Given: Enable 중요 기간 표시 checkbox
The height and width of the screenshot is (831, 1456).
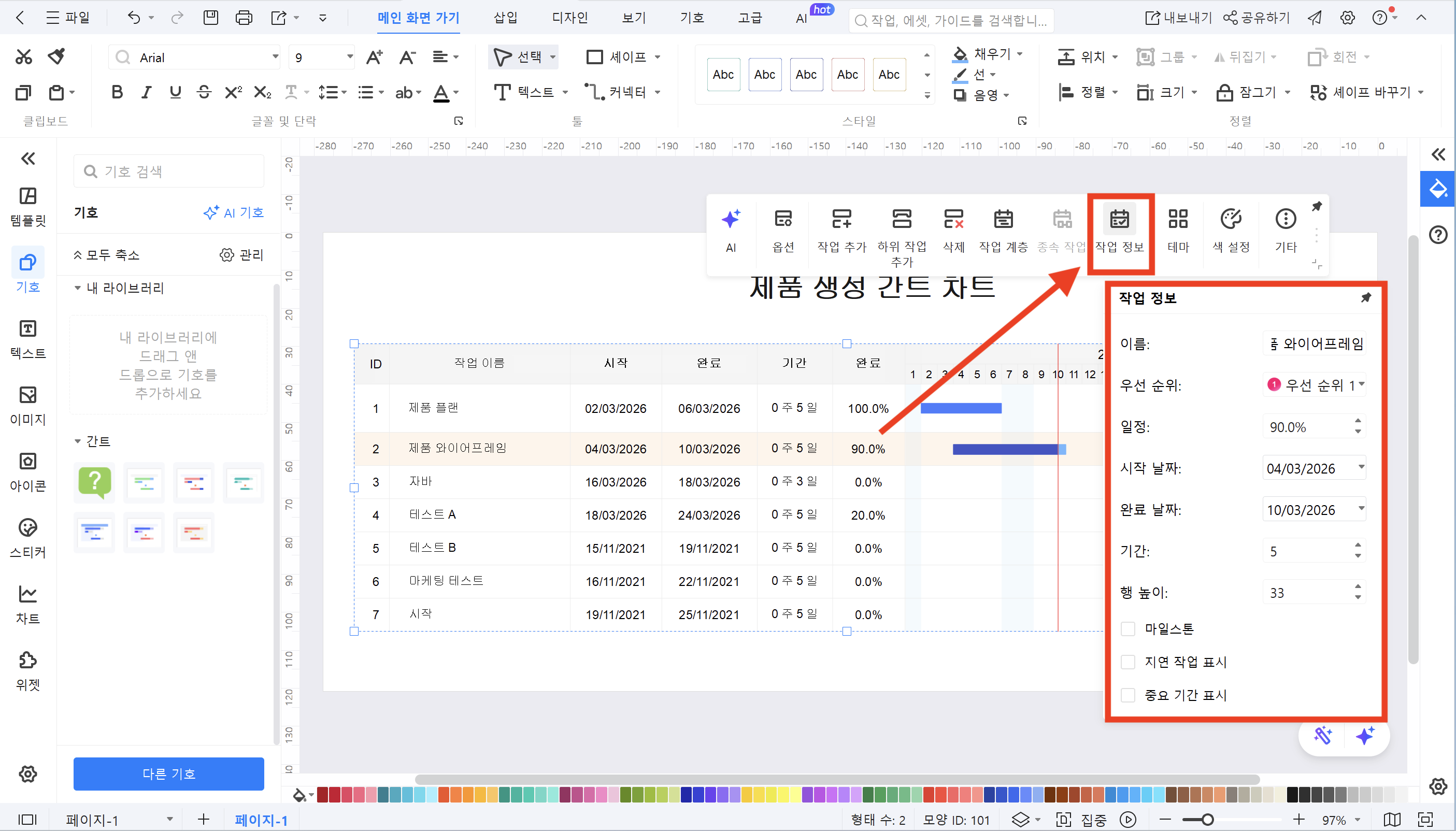Looking at the screenshot, I should pyautogui.click(x=1129, y=695).
